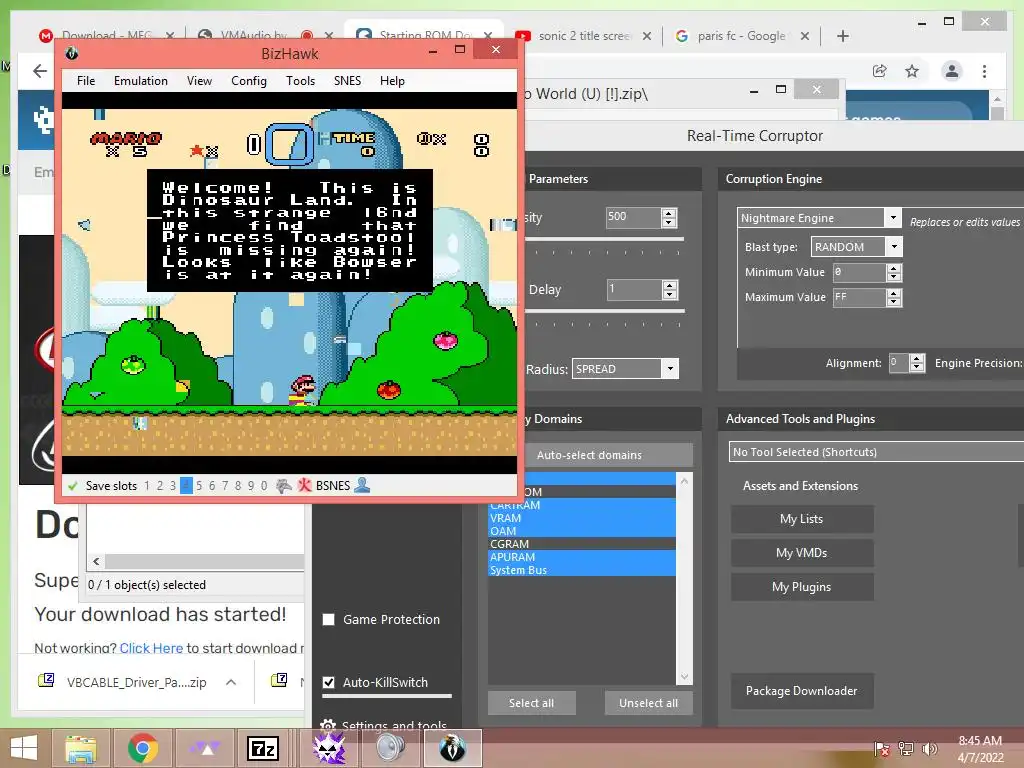This screenshot has width=1024, height=768.
Task: Open the BizHawk Tools menu
Action: [x=300, y=81]
